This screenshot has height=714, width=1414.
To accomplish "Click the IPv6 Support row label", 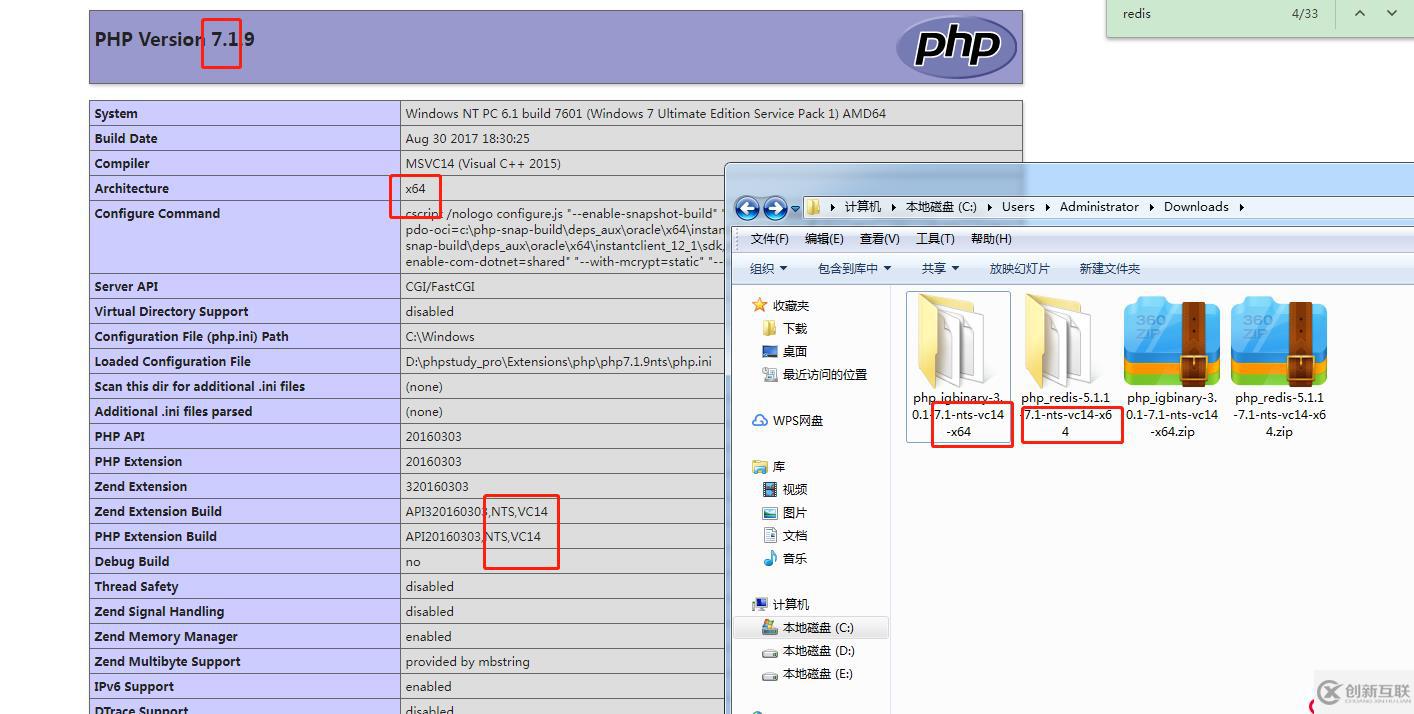I will pos(134,686).
